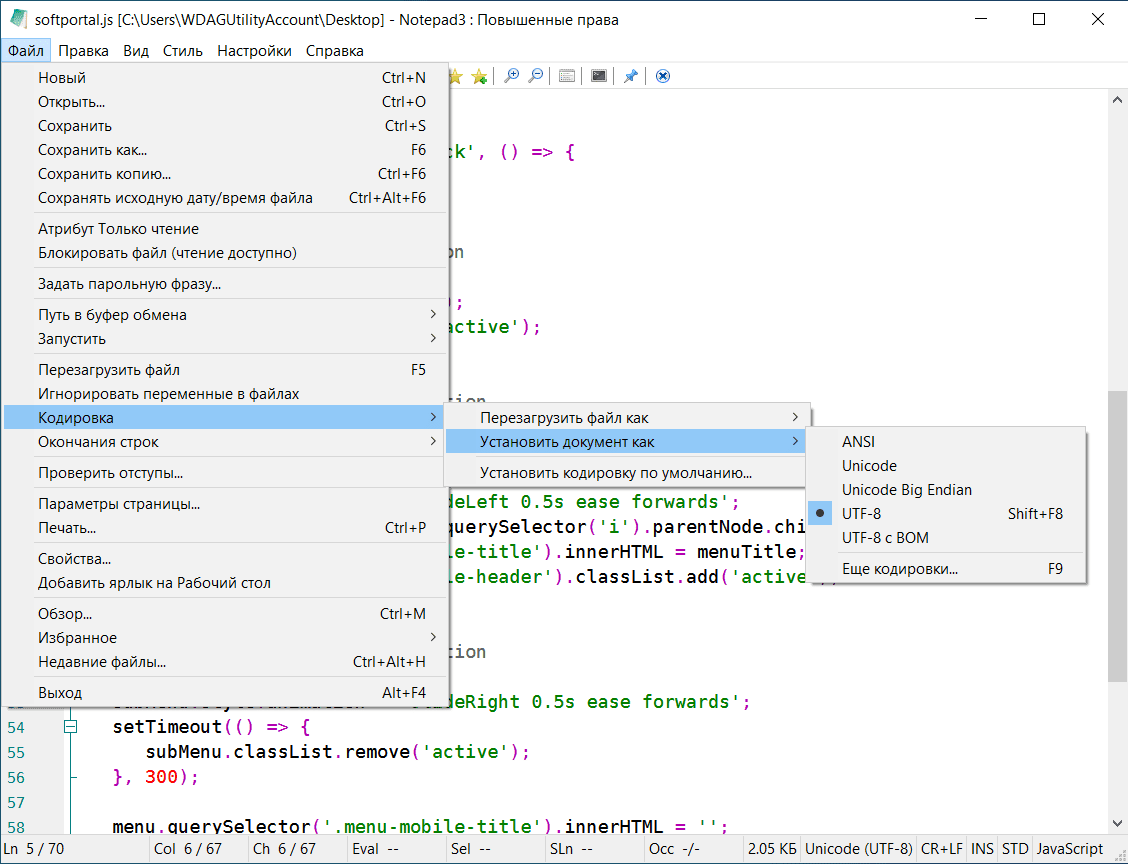Toggle INS insert mode in status bar
Image resolution: width=1128 pixels, height=864 pixels.
coord(982,848)
